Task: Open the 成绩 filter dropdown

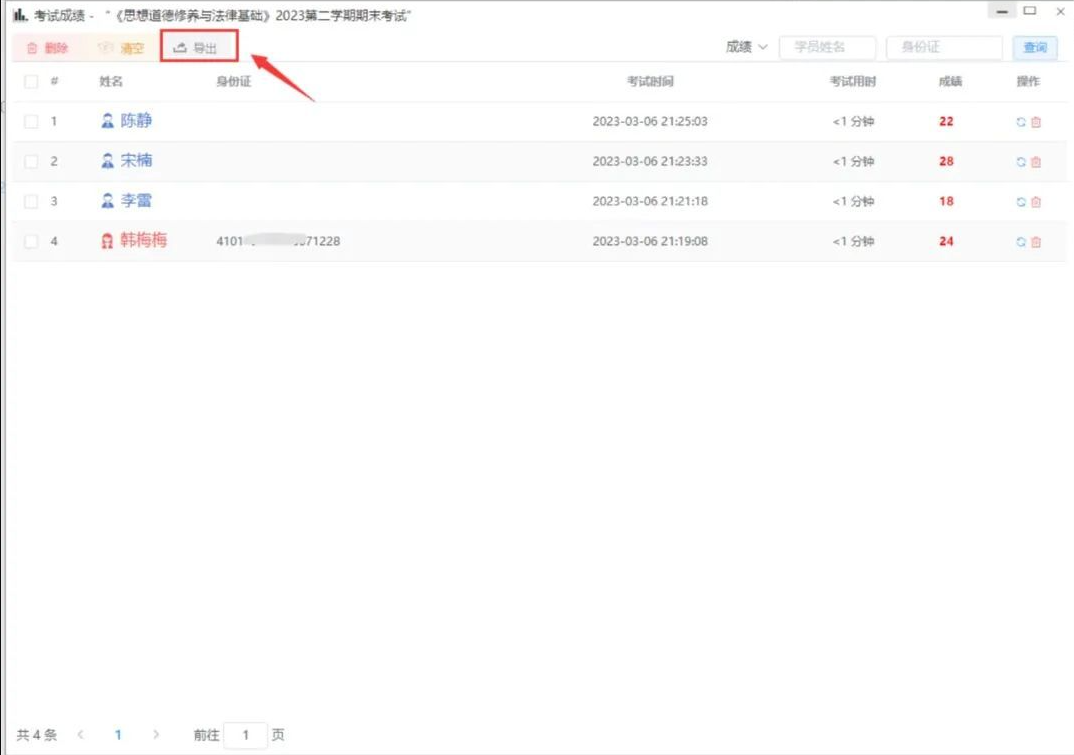Action: point(747,47)
